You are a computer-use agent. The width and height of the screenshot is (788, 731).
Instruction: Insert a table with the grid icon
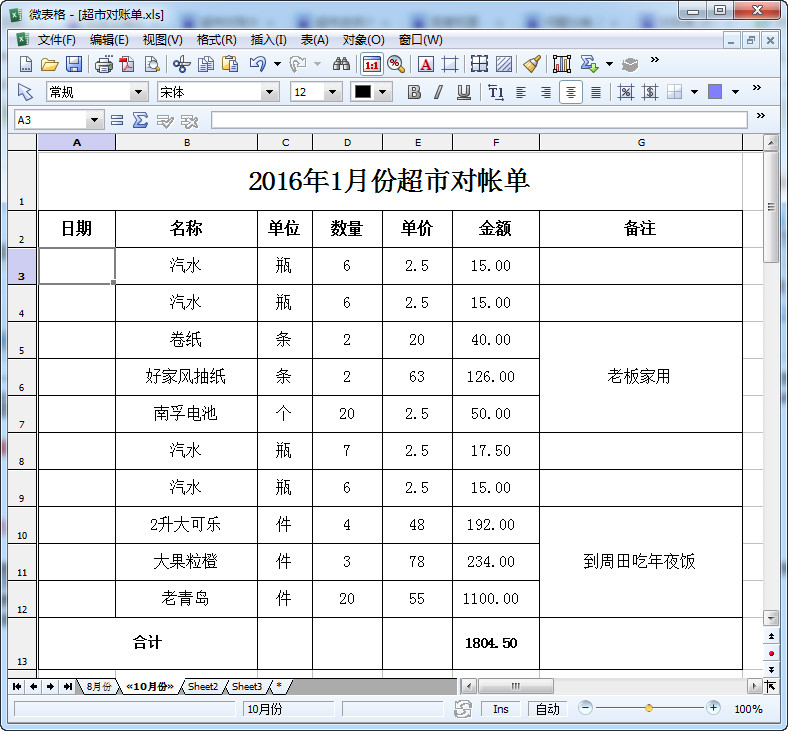point(479,64)
